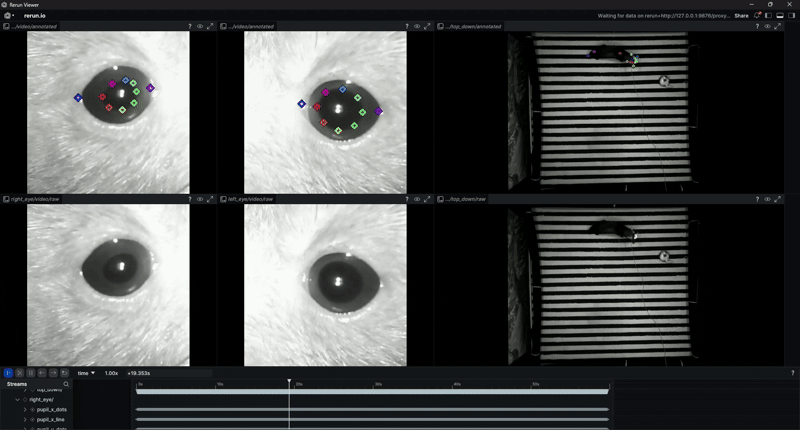Image resolution: width=800 pixels, height=430 pixels.
Task: Maximize the top_down/annotated view
Action: point(778,26)
